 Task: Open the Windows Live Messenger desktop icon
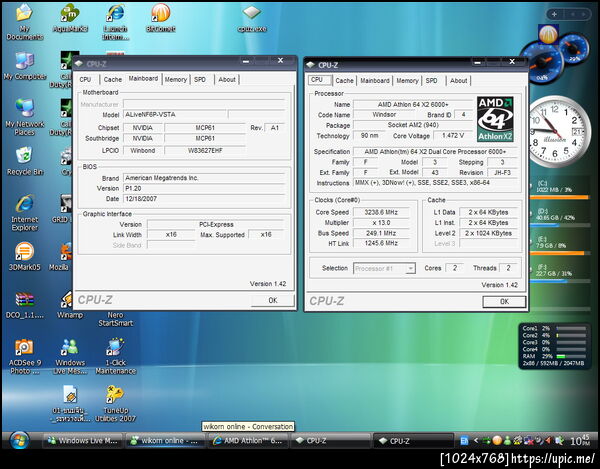[70, 357]
